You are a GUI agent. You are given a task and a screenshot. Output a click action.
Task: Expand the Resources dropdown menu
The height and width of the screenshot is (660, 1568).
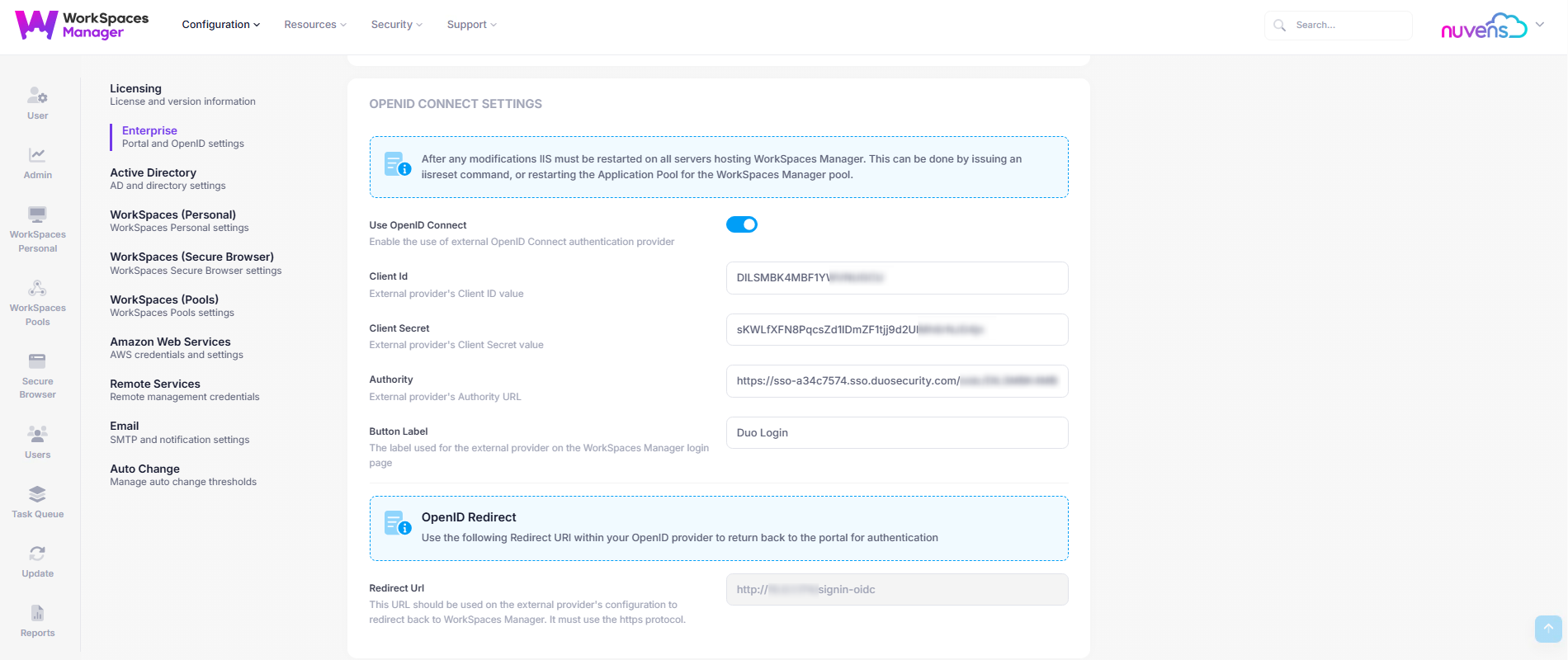pyautogui.click(x=314, y=25)
